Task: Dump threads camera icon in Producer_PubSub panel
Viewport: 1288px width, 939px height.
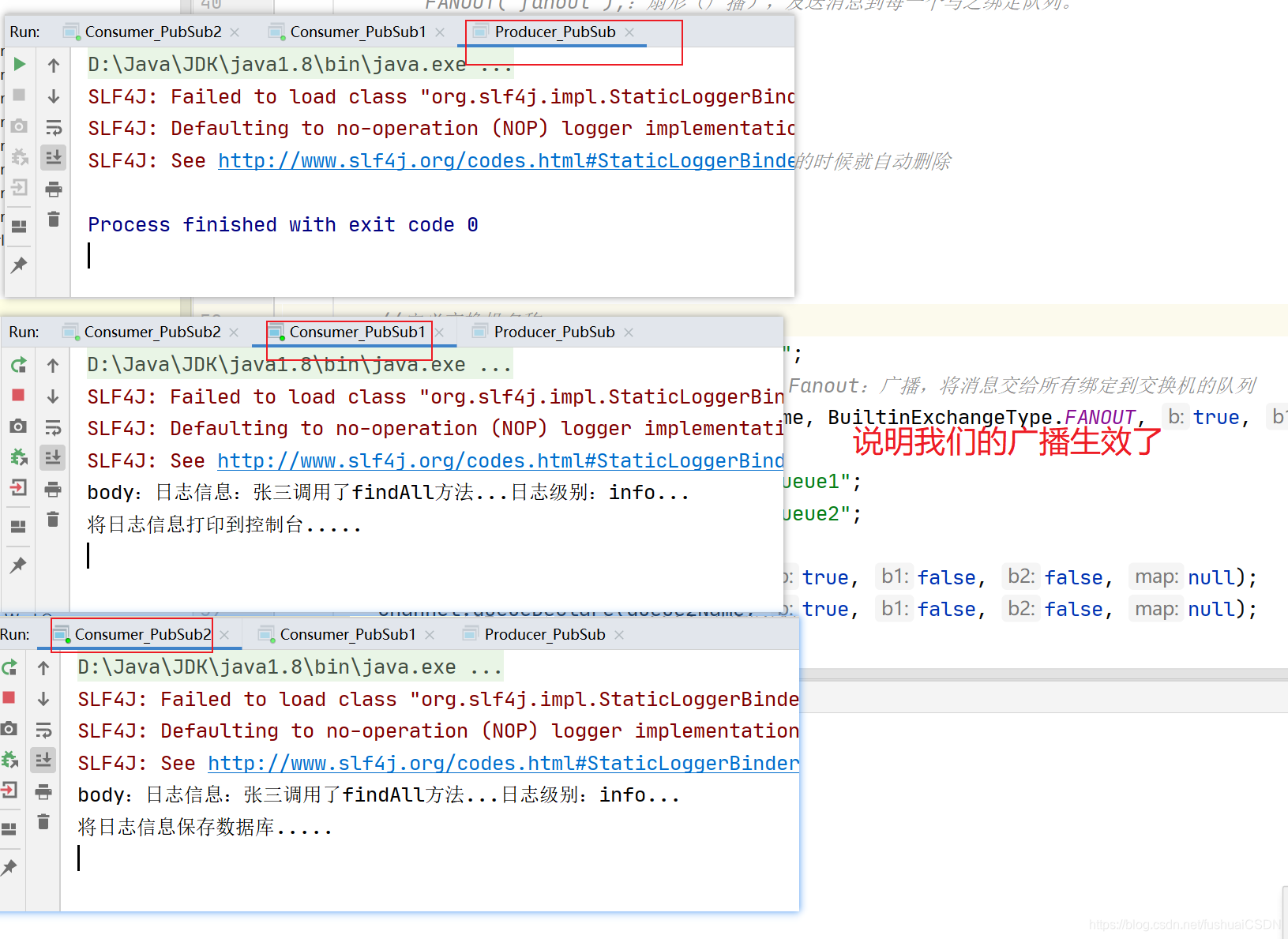Action: coord(20,126)
